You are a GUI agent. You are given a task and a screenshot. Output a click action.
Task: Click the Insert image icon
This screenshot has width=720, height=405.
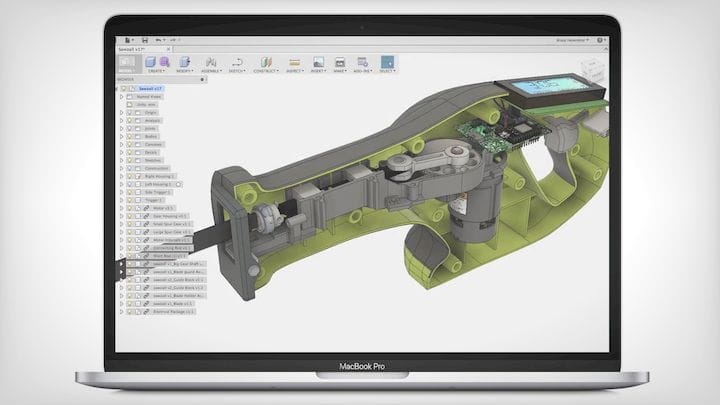pyautogui.click(x=318, y=62)
